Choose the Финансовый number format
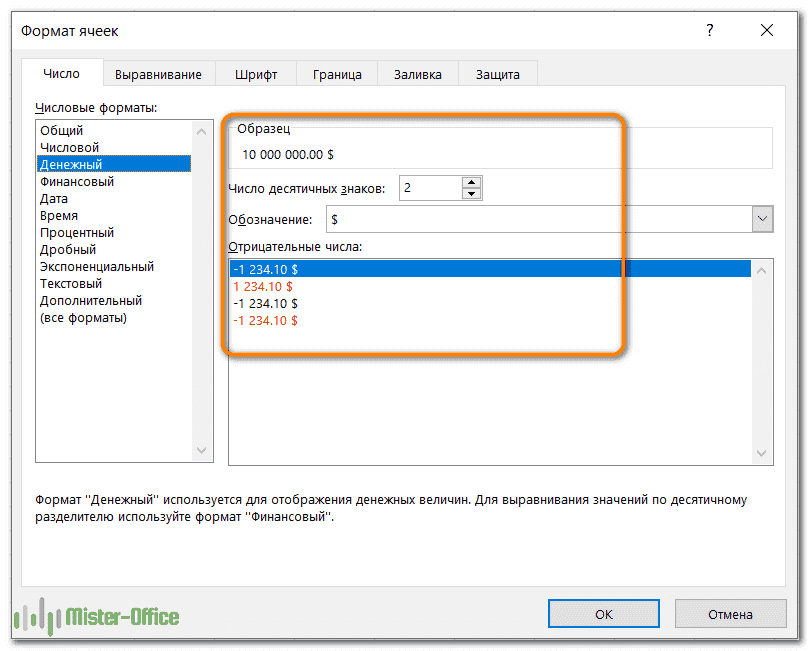Viewport: 810px width, 651px height. [x=77, y=182]
